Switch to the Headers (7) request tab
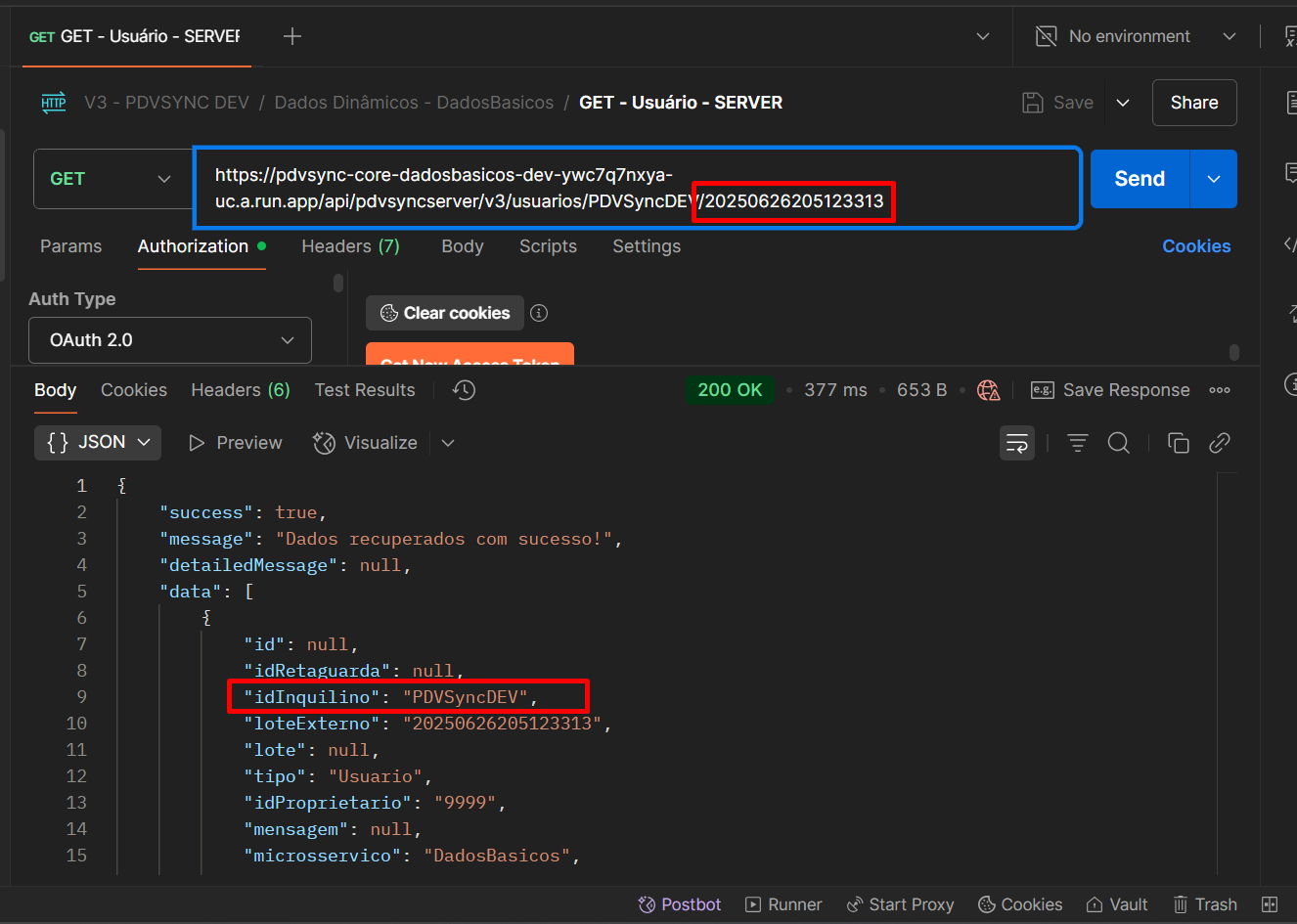Screen dimensions: 1297x924 [x=350, y=246]
